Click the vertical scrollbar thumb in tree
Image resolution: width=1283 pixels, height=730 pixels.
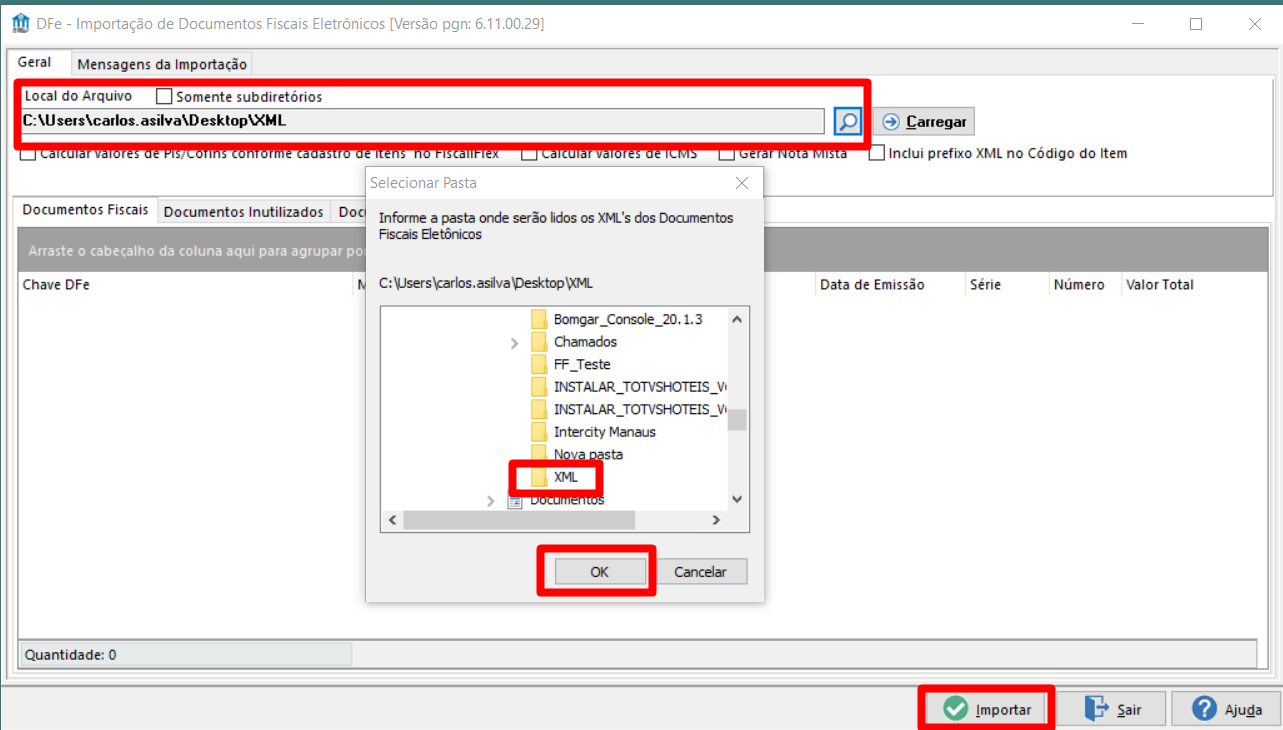[x=737, y=419]
